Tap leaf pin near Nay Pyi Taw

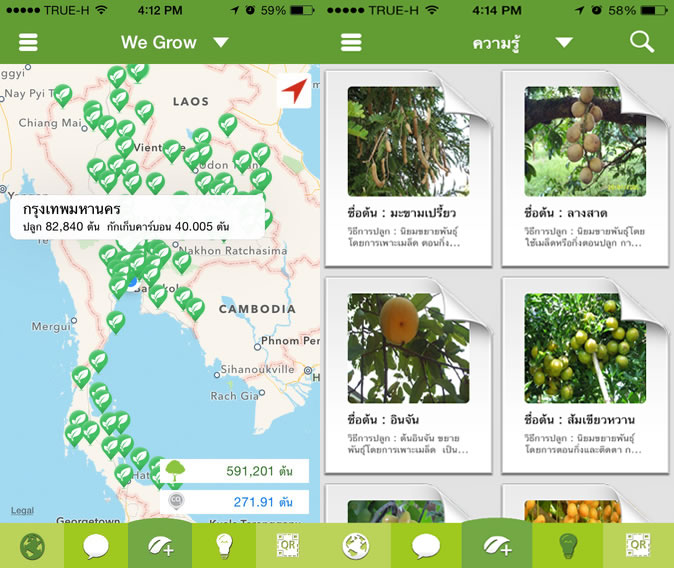(63, 95)
